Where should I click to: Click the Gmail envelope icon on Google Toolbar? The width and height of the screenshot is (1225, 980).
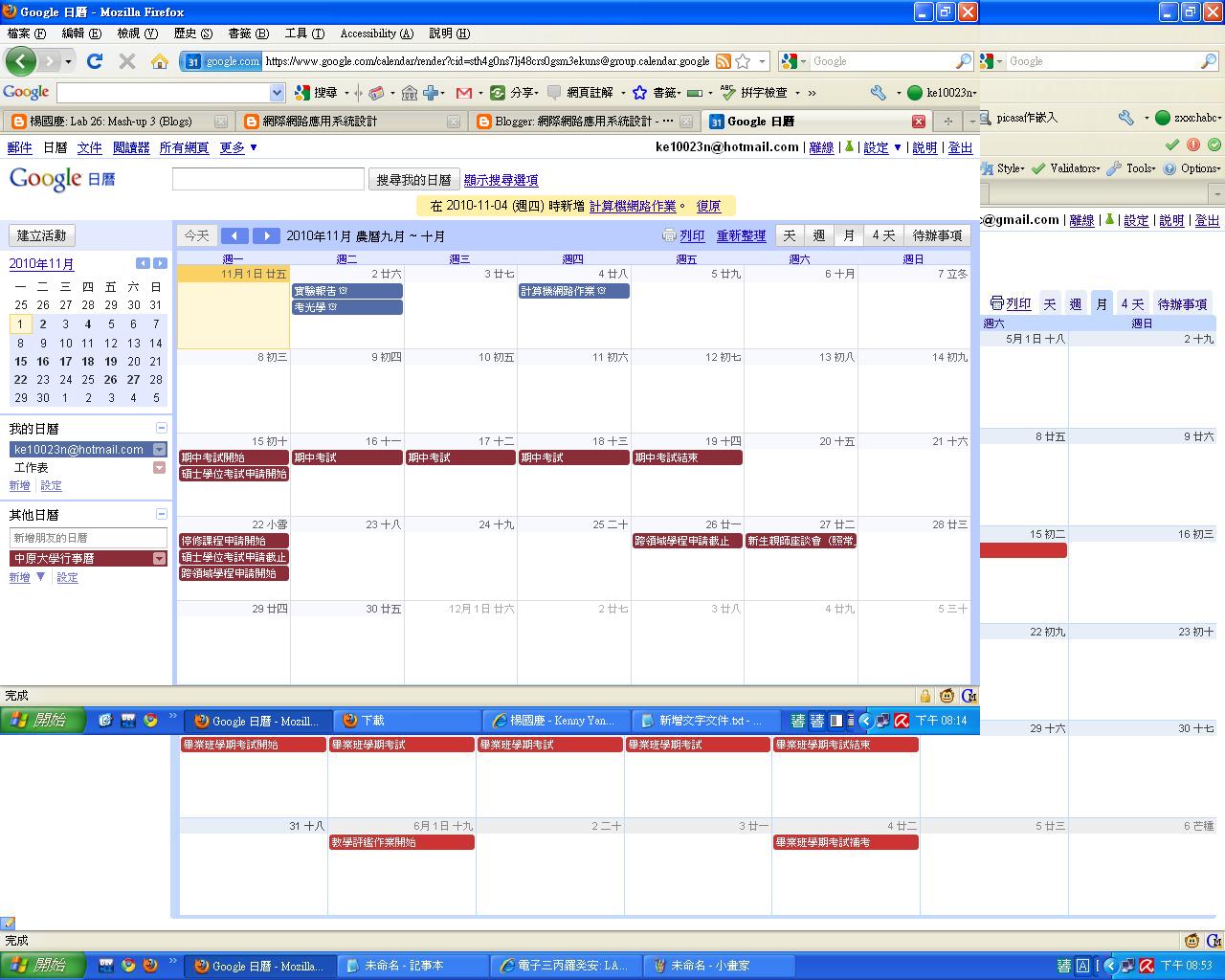click(x=464, y=93)
